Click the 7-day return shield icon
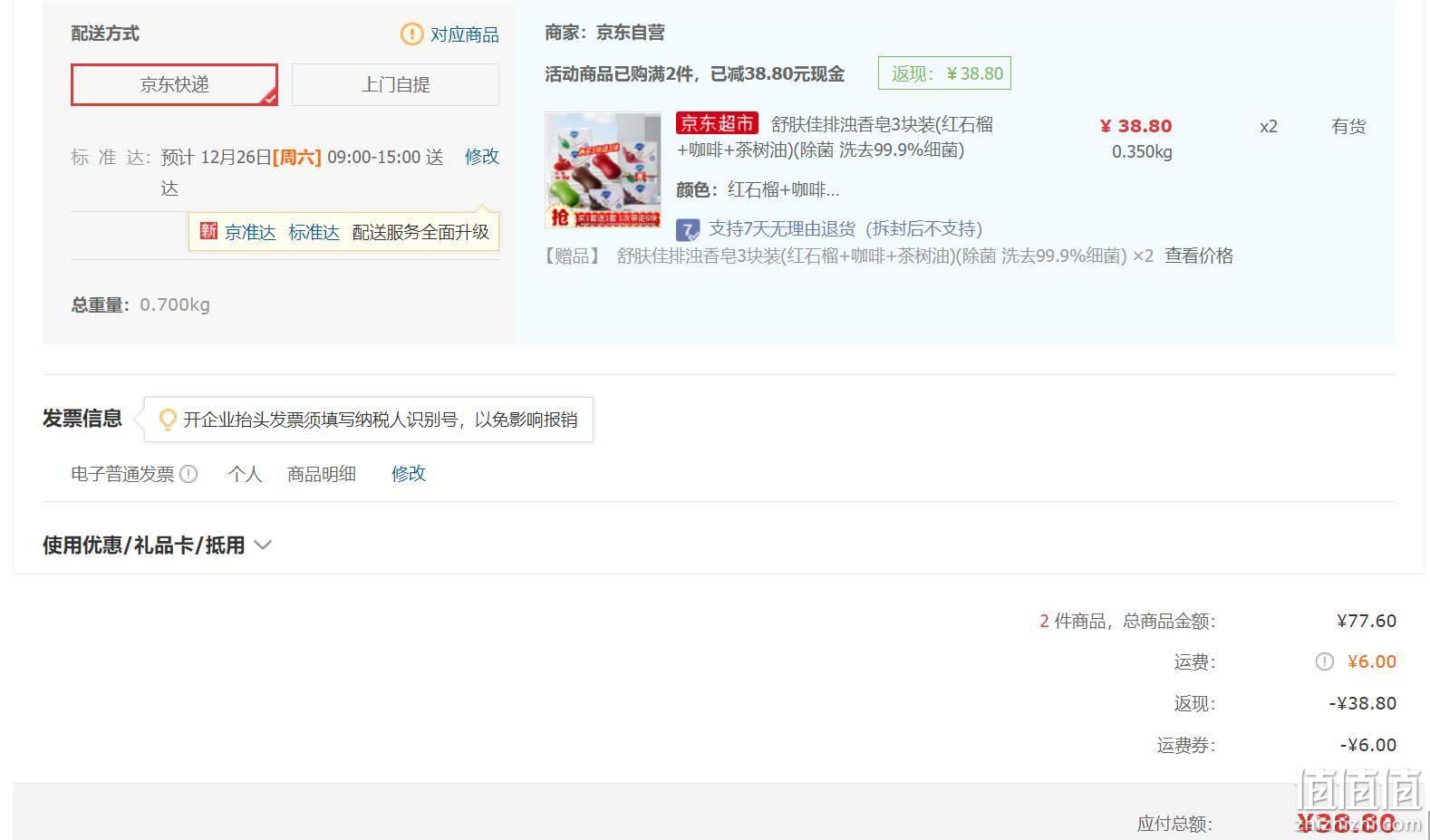 pyautogui.click(x=688, y=229)
